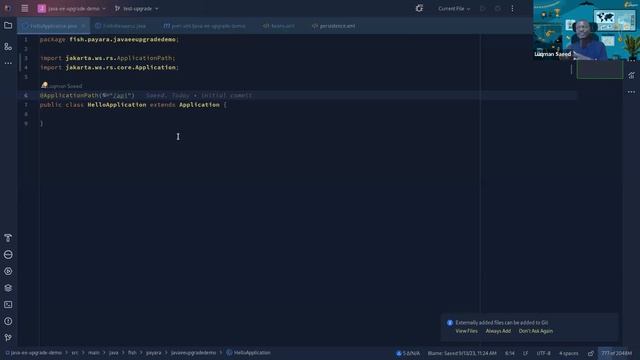
Task: Run the Current File configuration
Action: coord(483,9)
